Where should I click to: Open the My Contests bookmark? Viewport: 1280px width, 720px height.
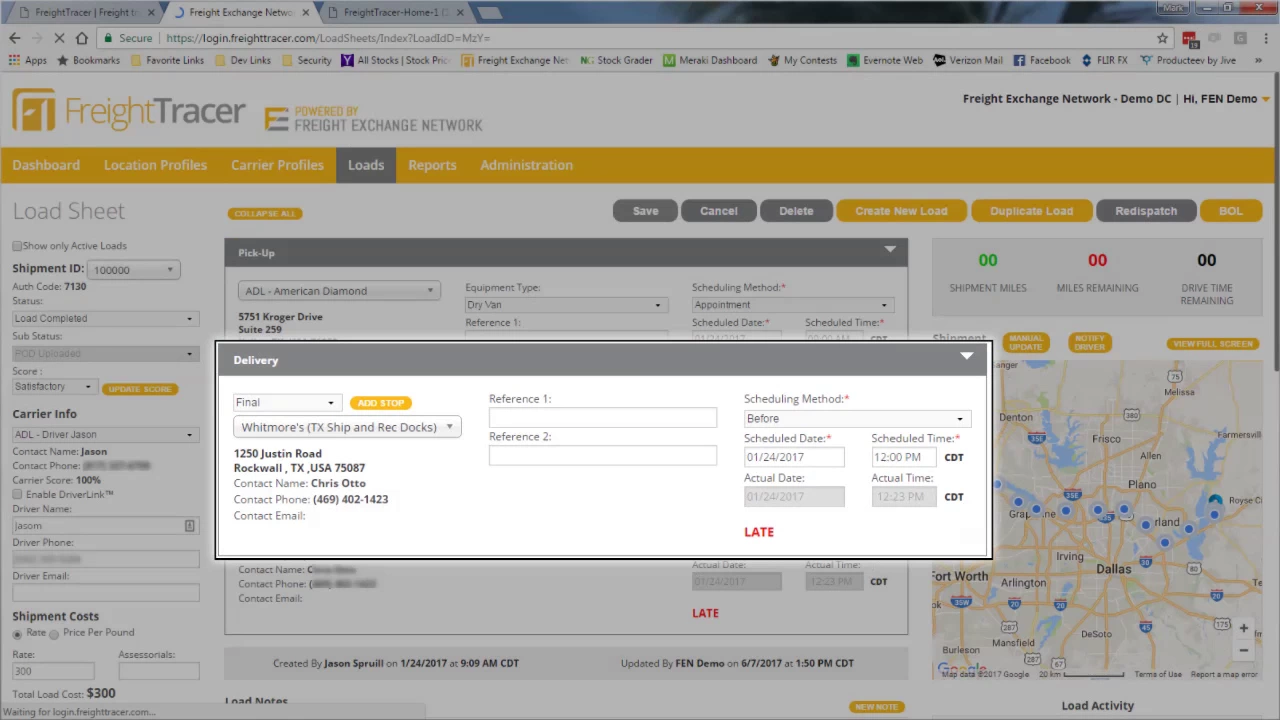coord(802,60)
